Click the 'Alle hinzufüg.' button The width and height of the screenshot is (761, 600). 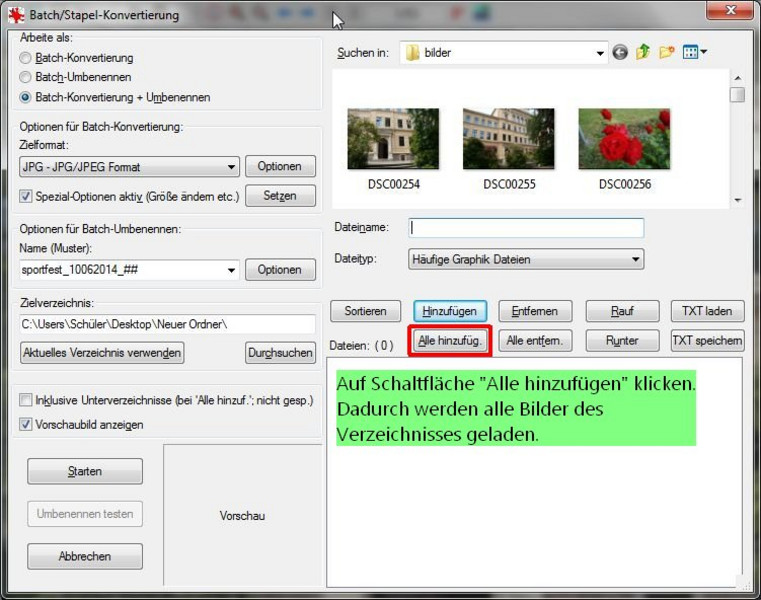[x=450, y=341]
